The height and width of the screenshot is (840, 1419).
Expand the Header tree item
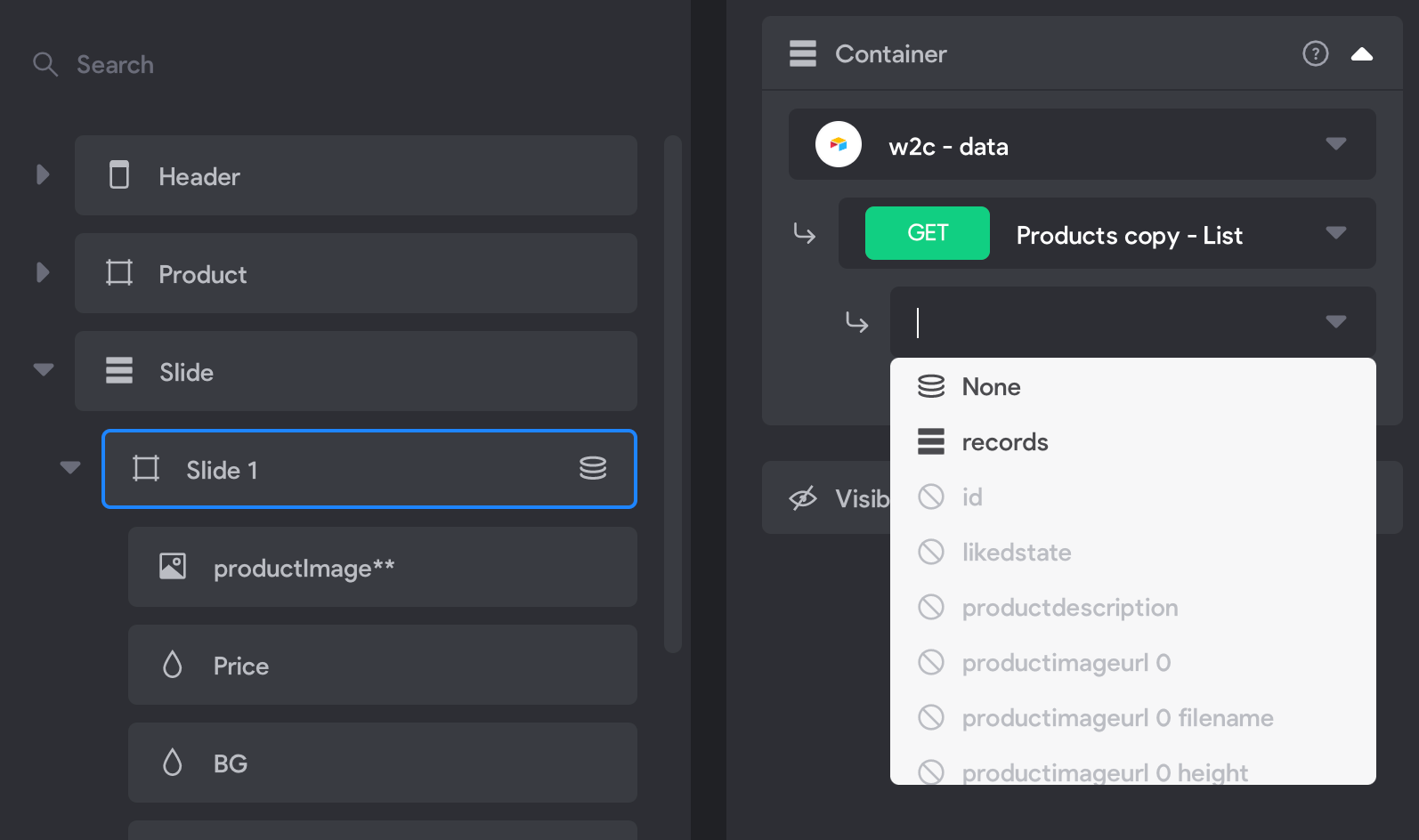(x=43, y=174)
